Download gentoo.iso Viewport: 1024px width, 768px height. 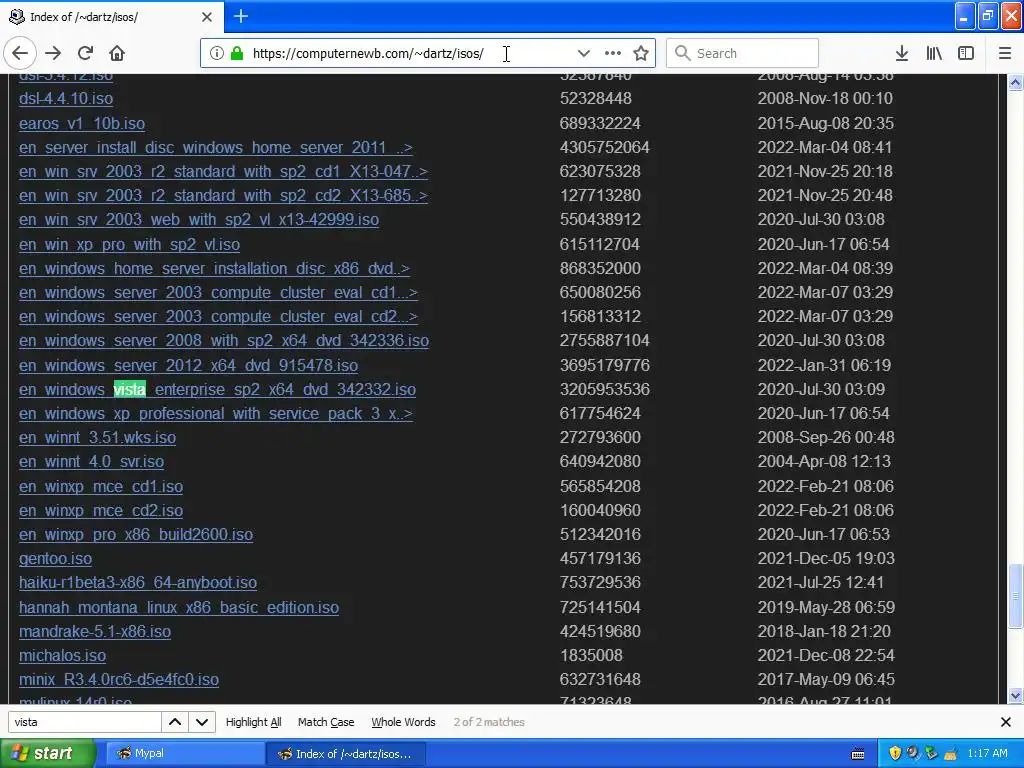pos(56,558)
